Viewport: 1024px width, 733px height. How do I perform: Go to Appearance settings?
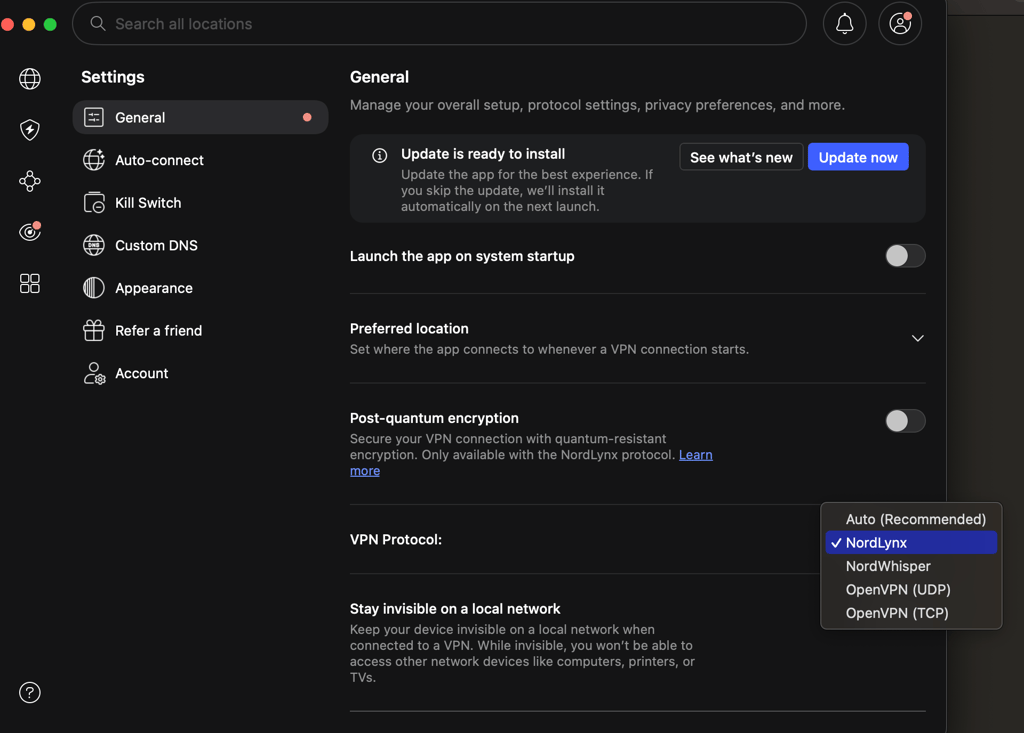[x=200, y=288]
